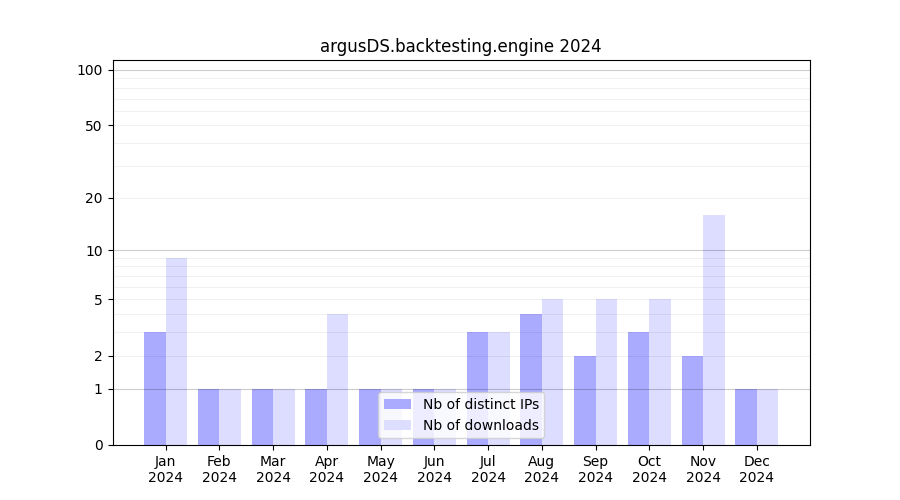Click the tall Nov 2024 downloads bar
900x500 pixels.
[x=714, y=330]
